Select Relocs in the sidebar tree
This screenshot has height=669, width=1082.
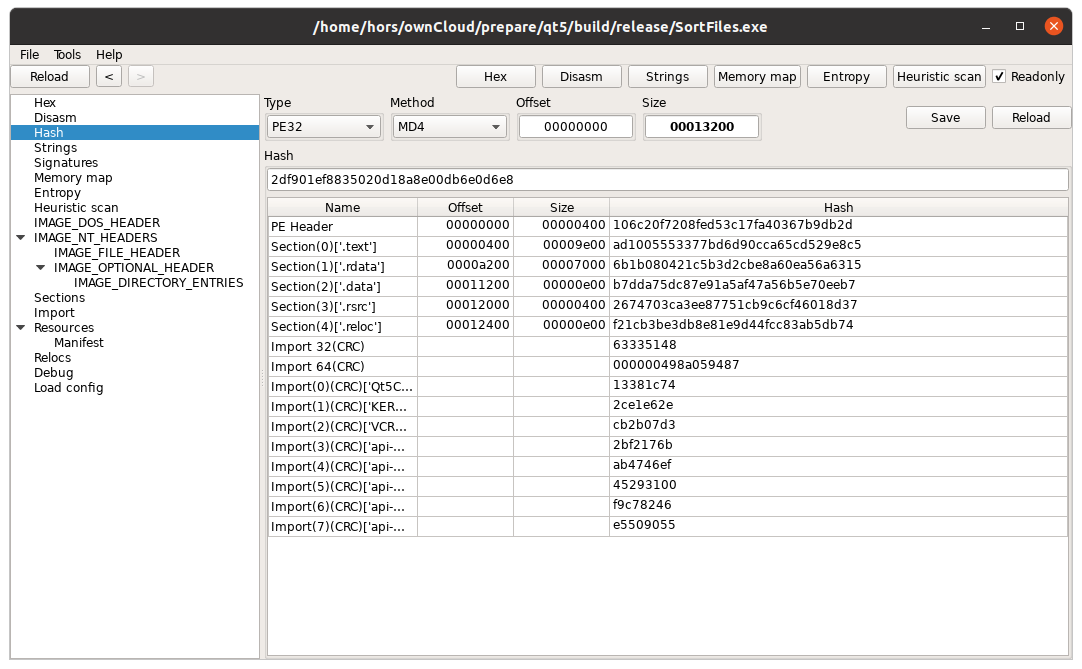(52, 358)
